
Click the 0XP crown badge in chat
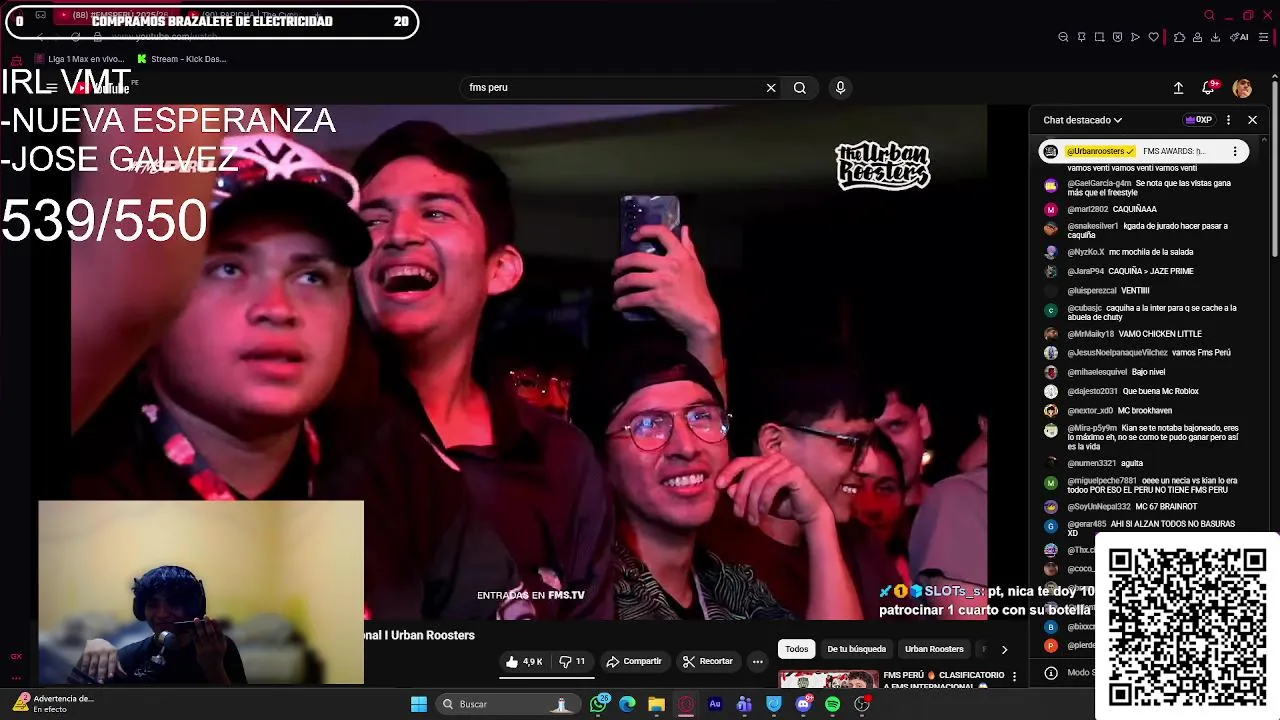[1198, 120]
